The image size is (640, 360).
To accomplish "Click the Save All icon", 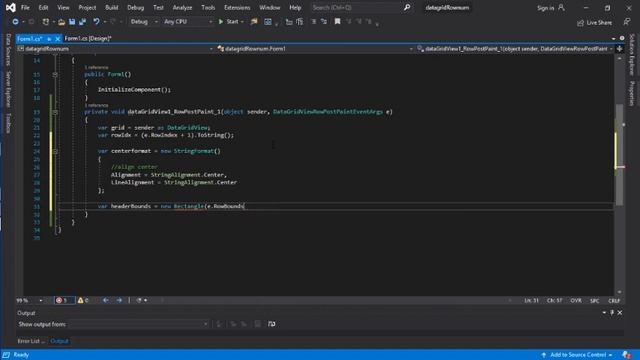I will (x=82, y=22).
